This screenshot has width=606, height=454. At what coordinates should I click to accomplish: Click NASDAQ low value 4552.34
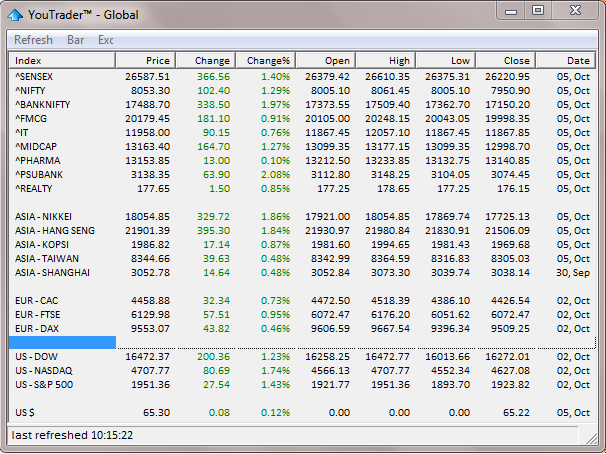click(x=450, y=371)
